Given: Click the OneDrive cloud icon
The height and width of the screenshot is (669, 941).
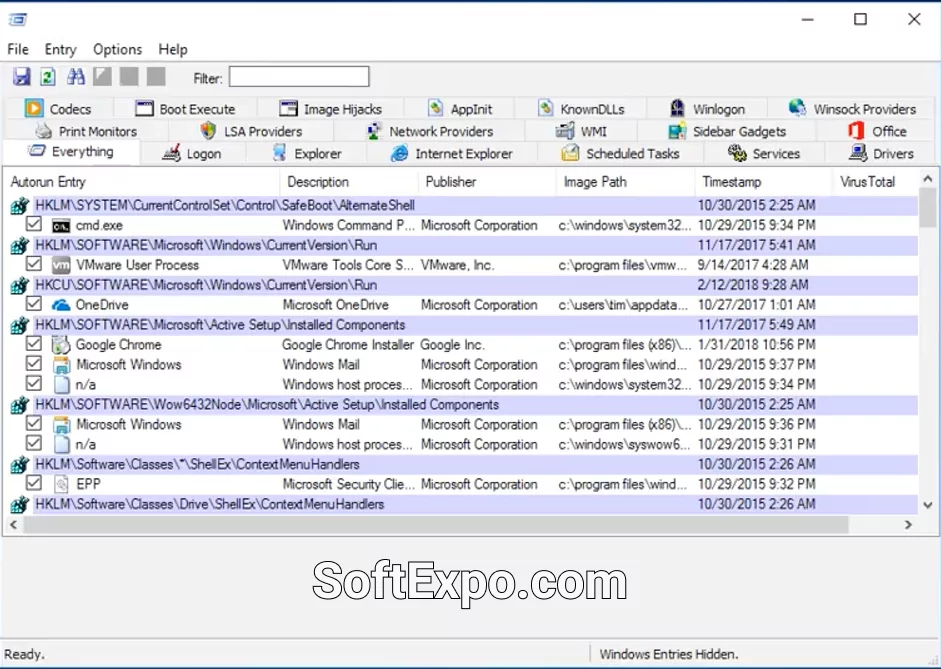Looking at the screenshot, I should [61, 305].
